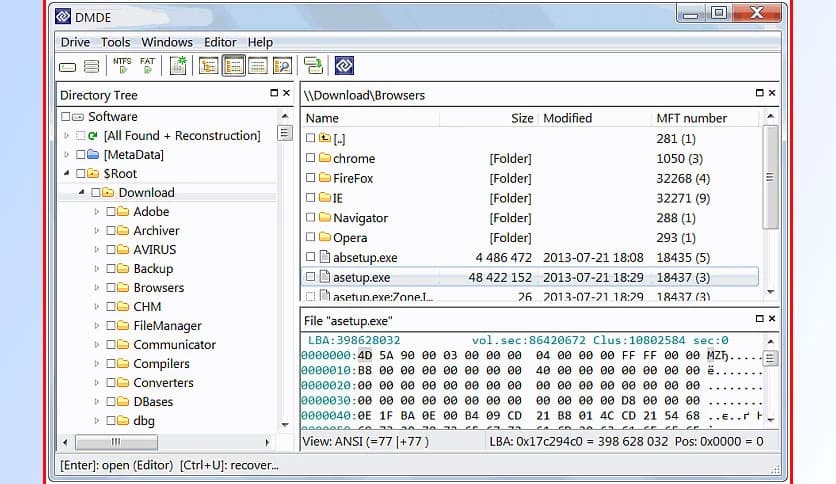The image size is (836, 484).
Task: Close the File asetup.exe hex panel
Action: click(771, 319)
